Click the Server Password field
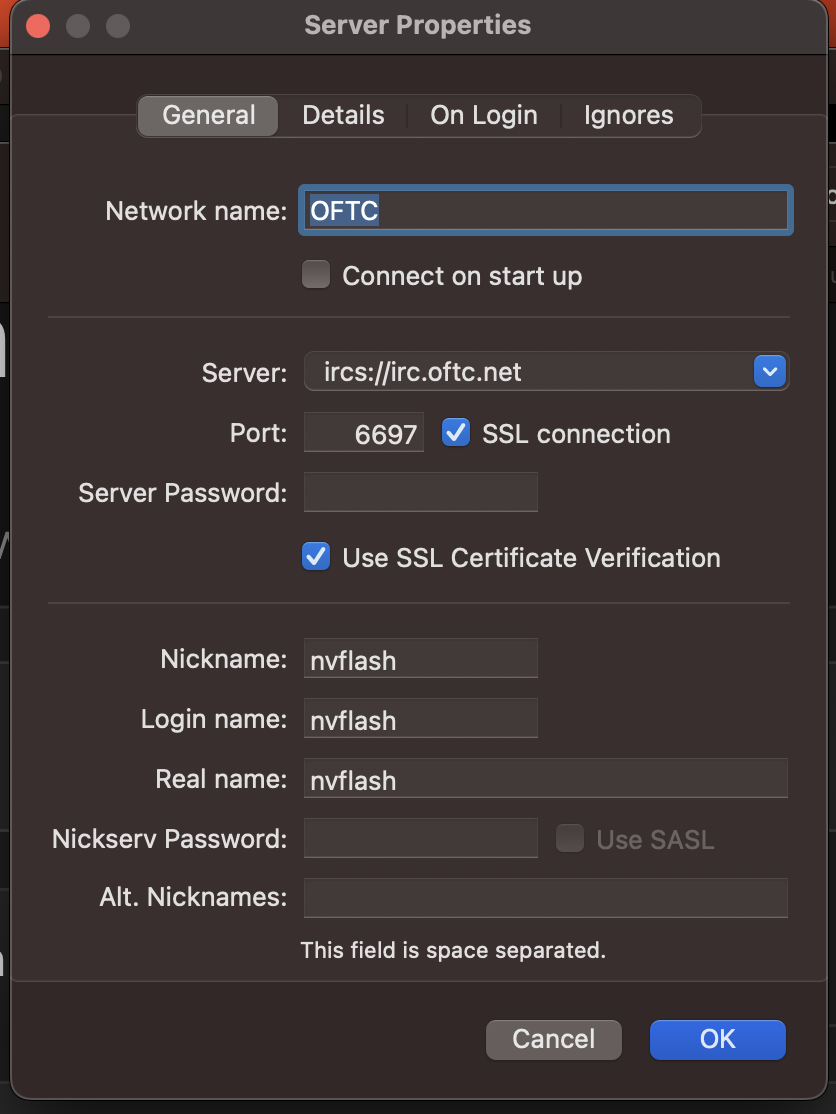The image size is (836, 1114). [420, 492]
